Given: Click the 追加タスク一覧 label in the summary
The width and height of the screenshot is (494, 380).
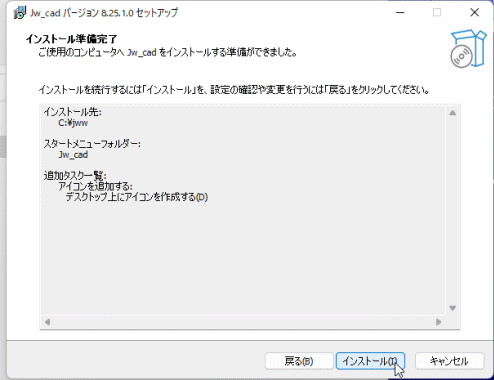Looking at the screenshot, I should (x=75, y=176).
